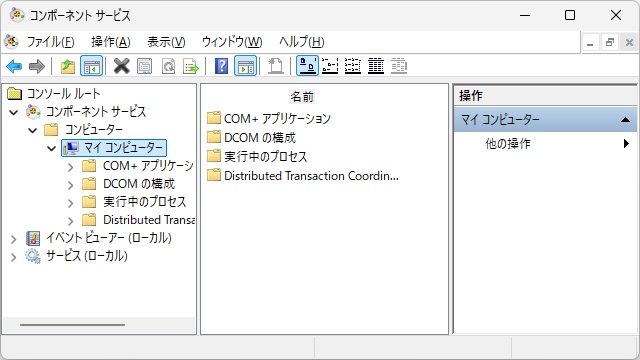Select DCOM の構成 tree item
Screen dimensions: 640x360
pos(139,184)
